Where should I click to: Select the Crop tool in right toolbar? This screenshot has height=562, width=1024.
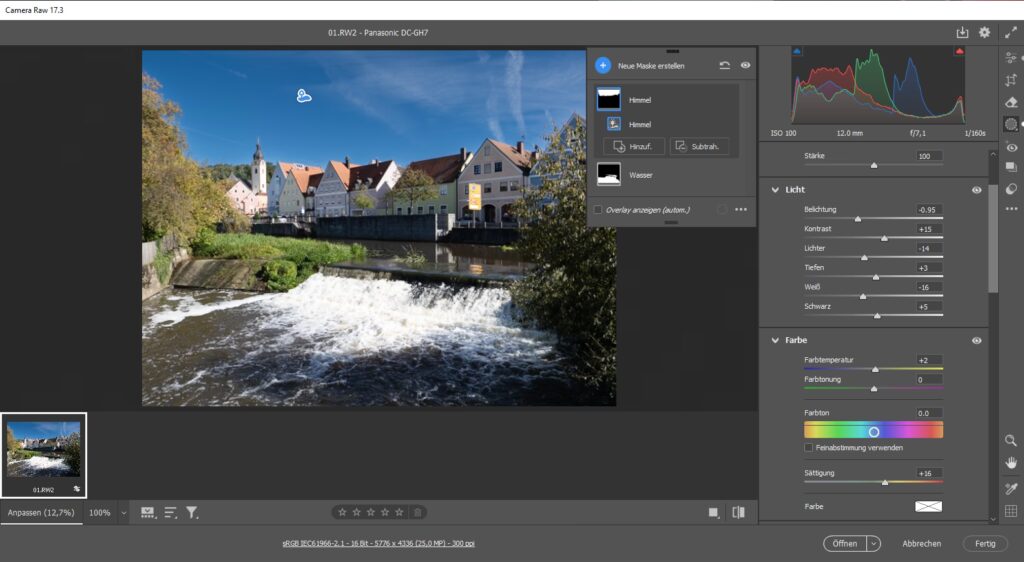coord(1011,80)
